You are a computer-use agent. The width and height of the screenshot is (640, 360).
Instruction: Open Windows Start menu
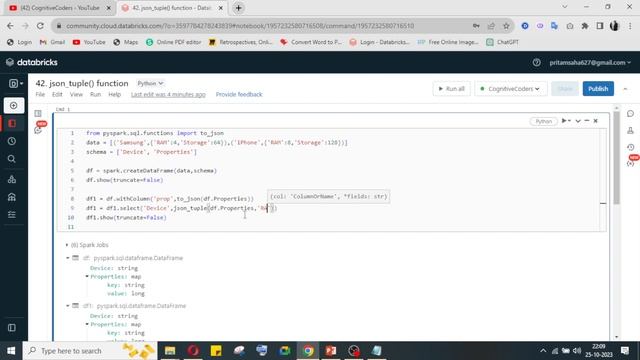coord(11,351)
